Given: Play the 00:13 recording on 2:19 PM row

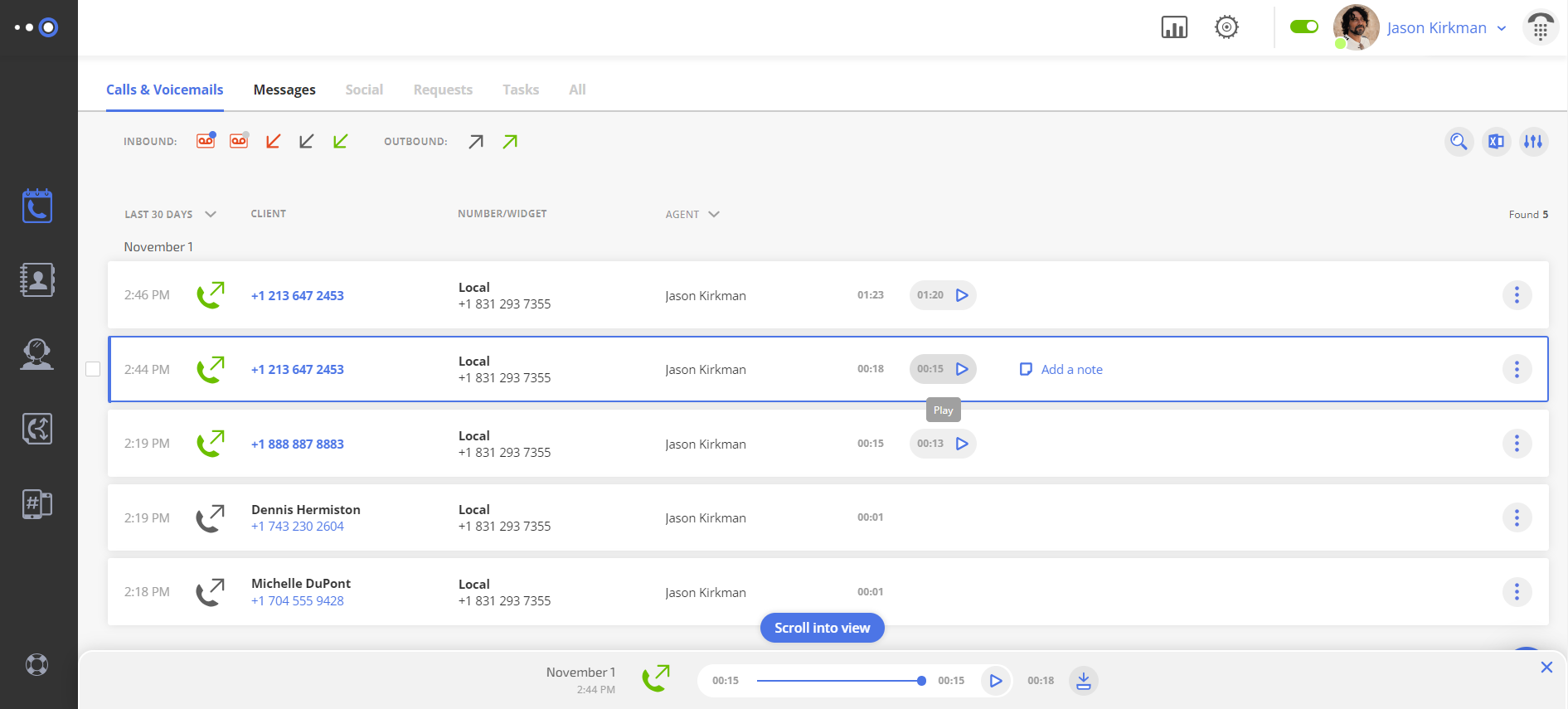Looking at the screenshot, I should (x=962, y=444).
